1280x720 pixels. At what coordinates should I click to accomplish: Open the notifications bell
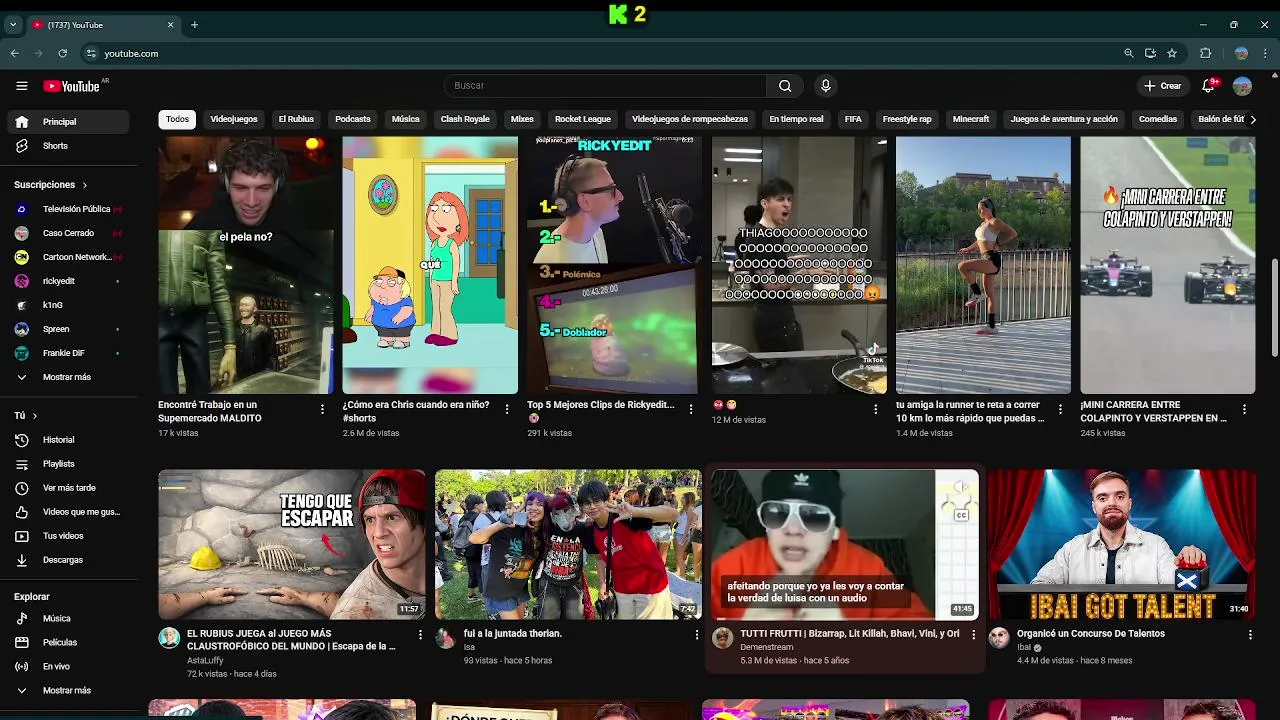pyautogui.click(x=1208, y=86)
